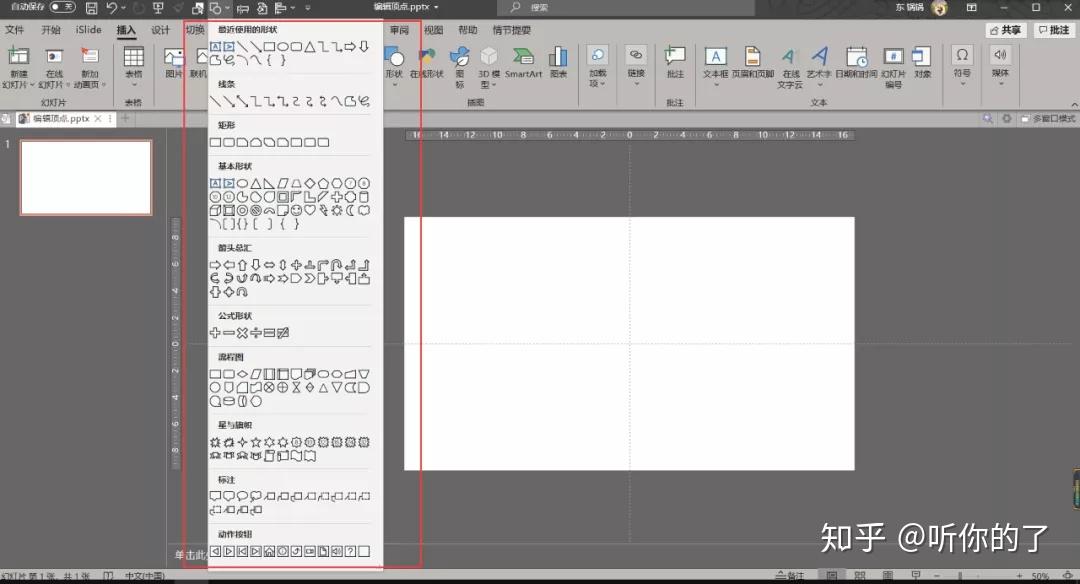Select the cloud callout shape
Viewport: 1080px width, 584px height.
tap(256, 496)
